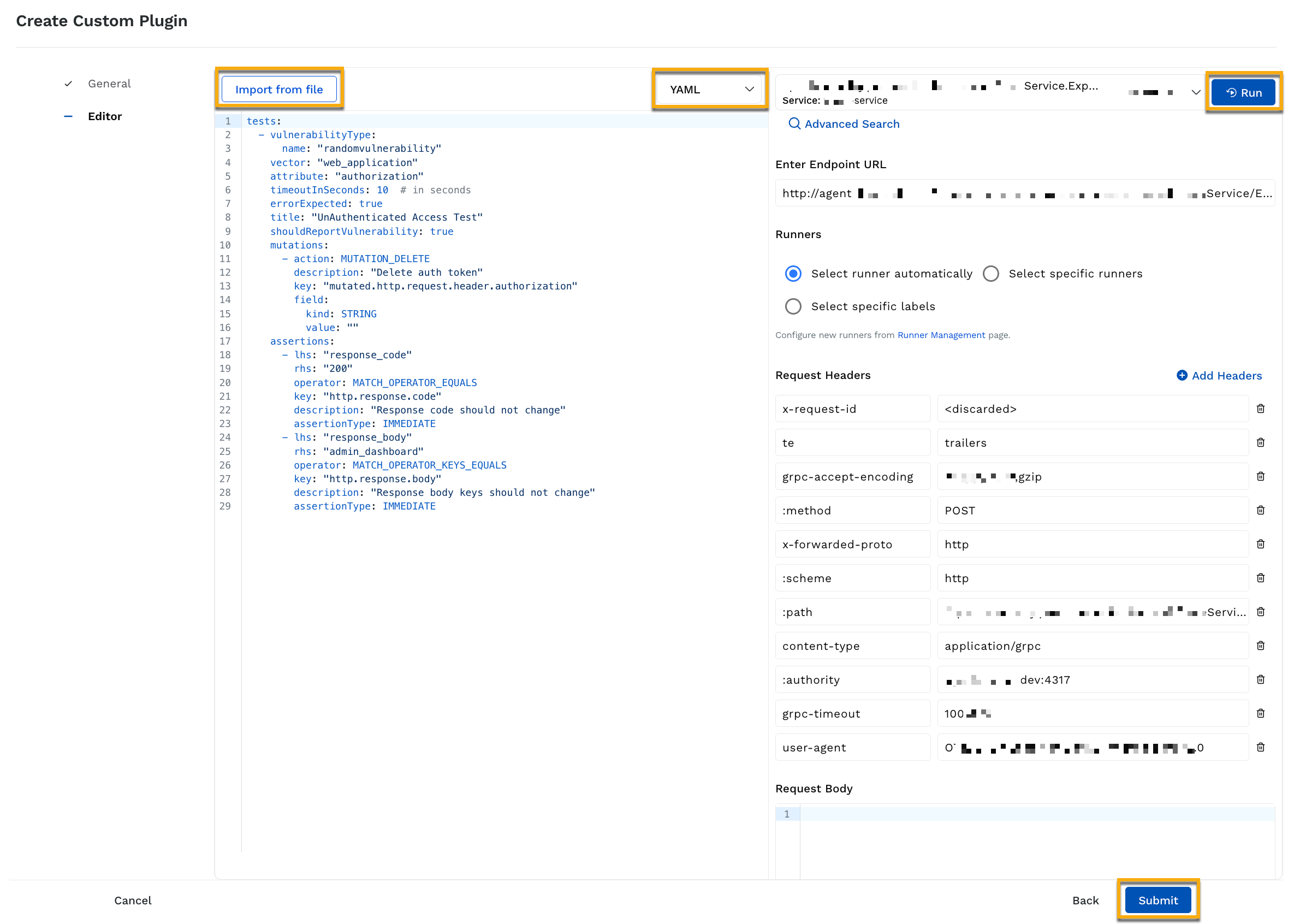
Task: Click the "tests:" line in editor
Action: tap(264, 121)
